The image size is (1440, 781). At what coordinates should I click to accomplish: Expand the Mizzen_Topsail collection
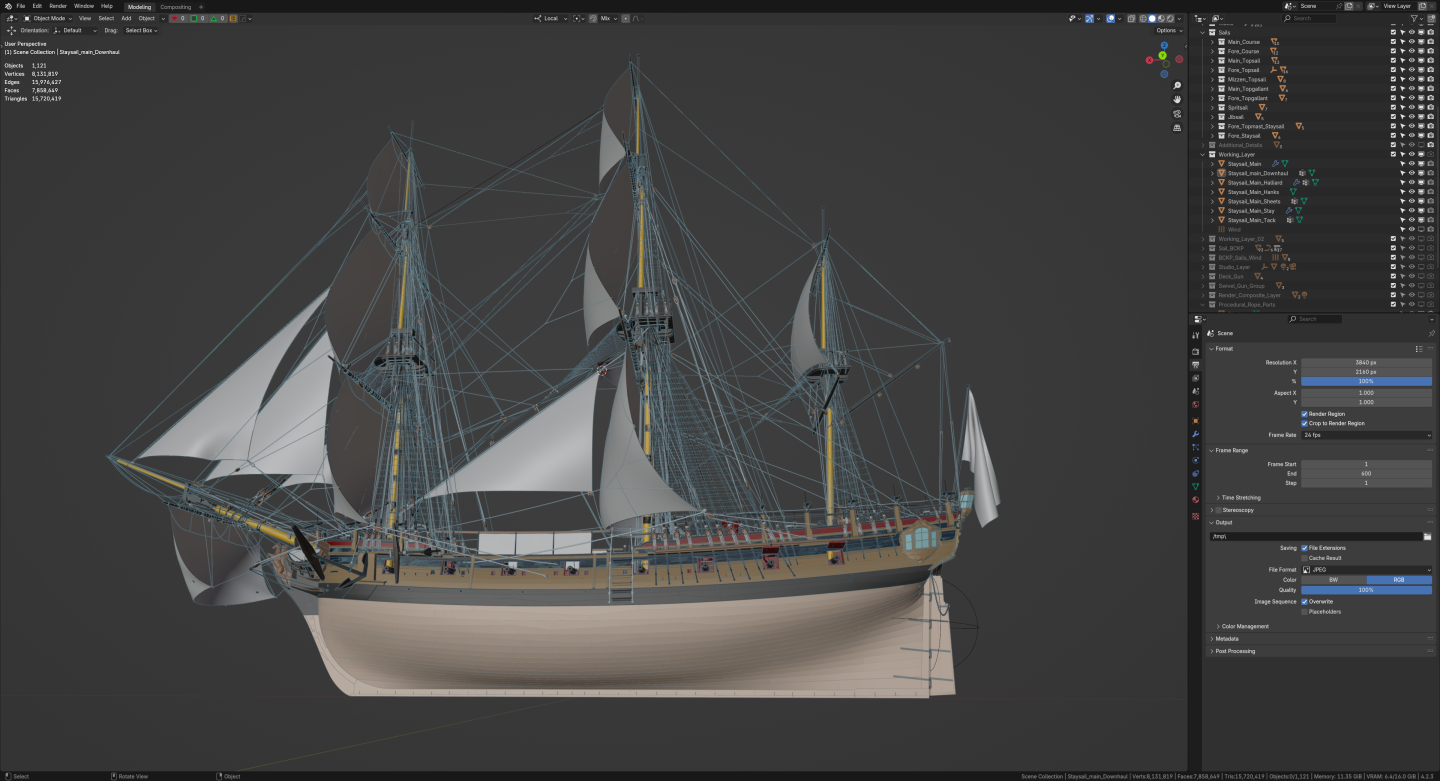(1212, 79)
